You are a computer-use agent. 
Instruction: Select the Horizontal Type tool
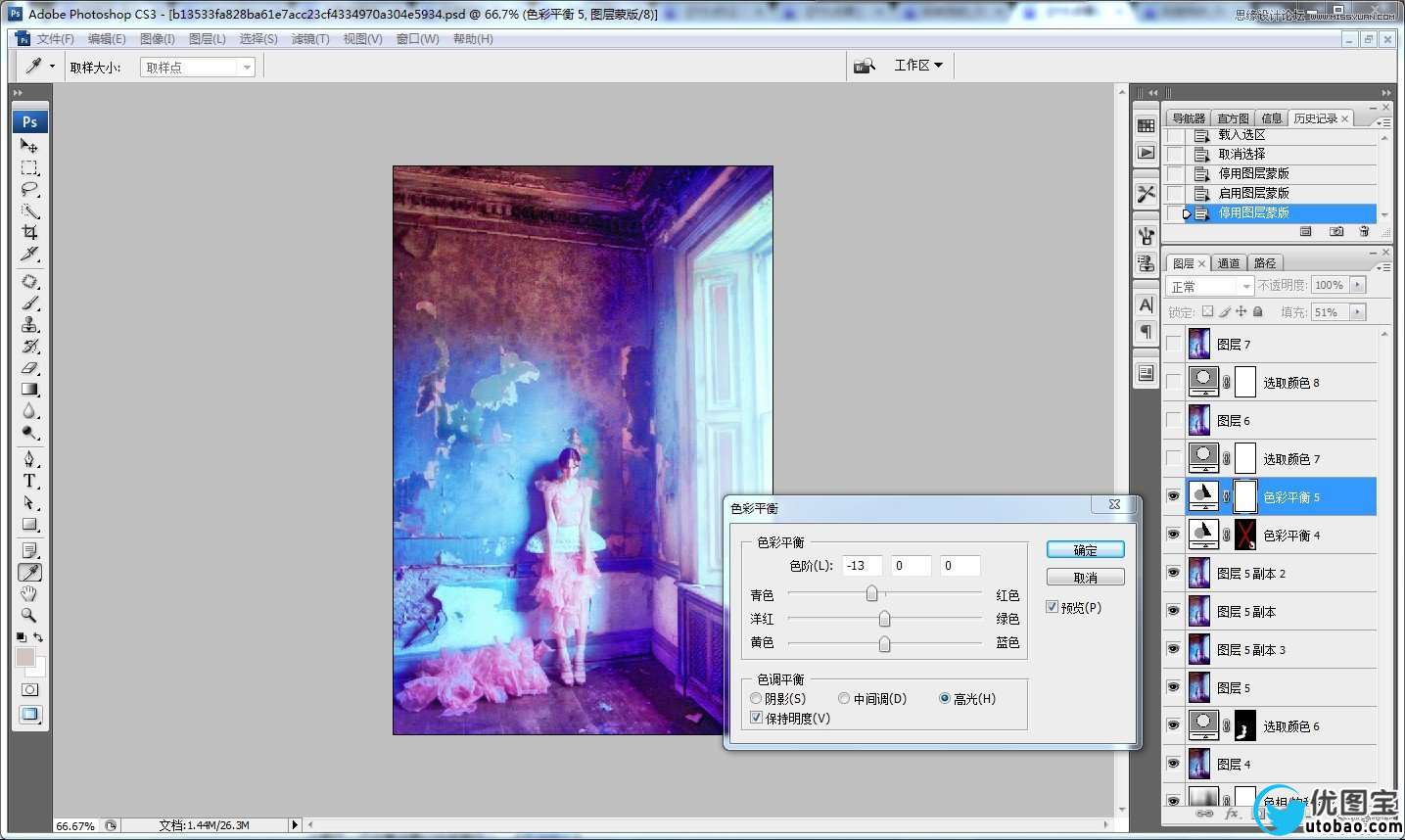click(x=29, y=481)
